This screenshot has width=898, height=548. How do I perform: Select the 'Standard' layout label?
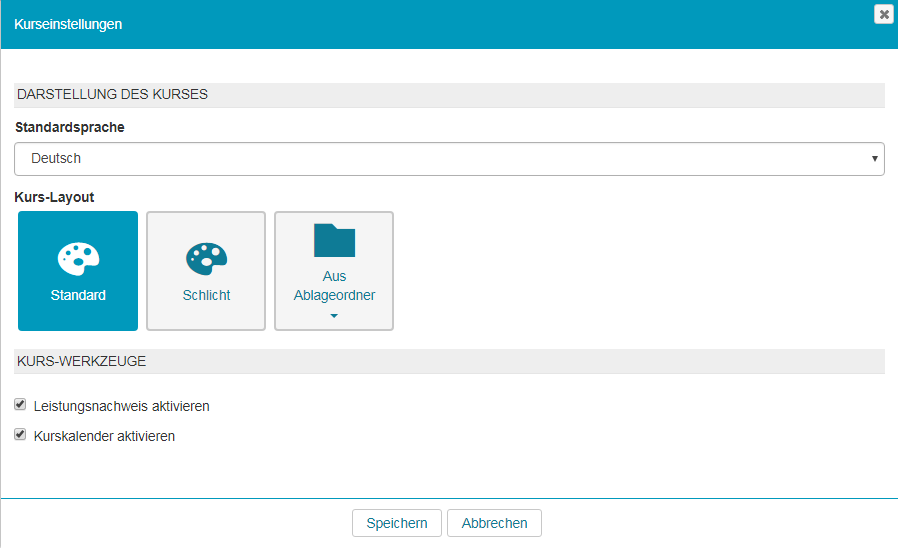[78, 296]
